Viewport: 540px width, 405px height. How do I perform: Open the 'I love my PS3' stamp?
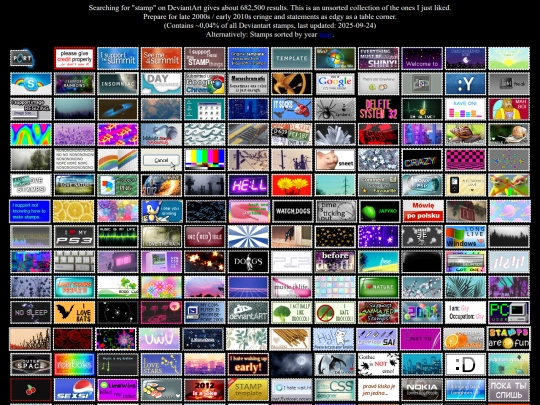[74, 237]
